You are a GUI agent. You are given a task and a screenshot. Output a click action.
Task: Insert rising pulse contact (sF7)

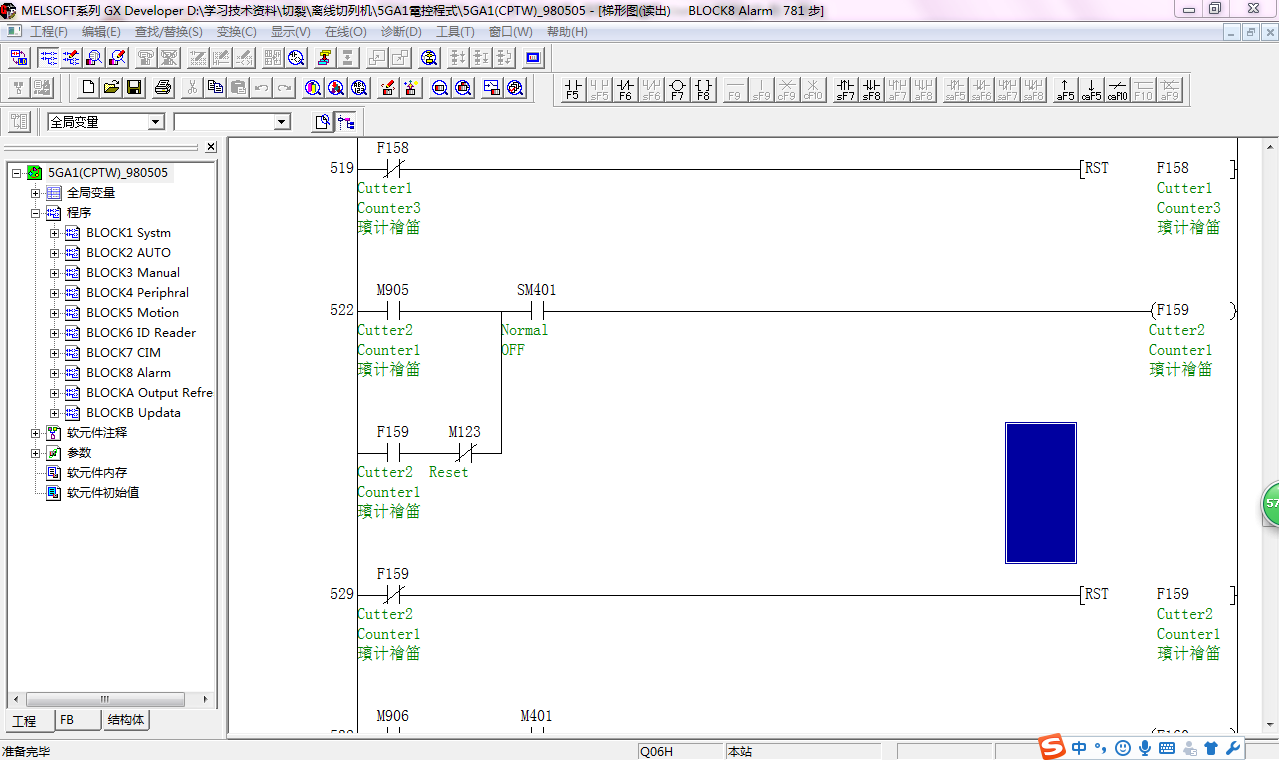point(846,89)
